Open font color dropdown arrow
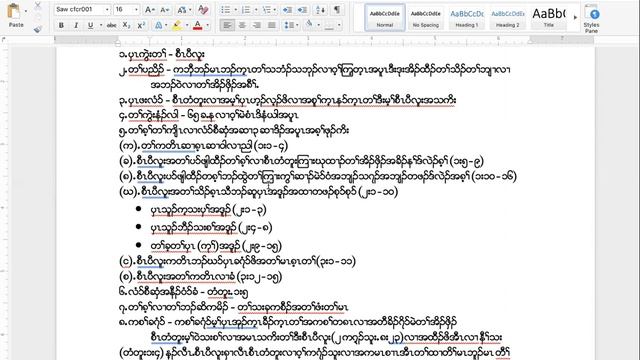Screen dimensions: 640x360 pyautogui.click(x=207, y=25)
